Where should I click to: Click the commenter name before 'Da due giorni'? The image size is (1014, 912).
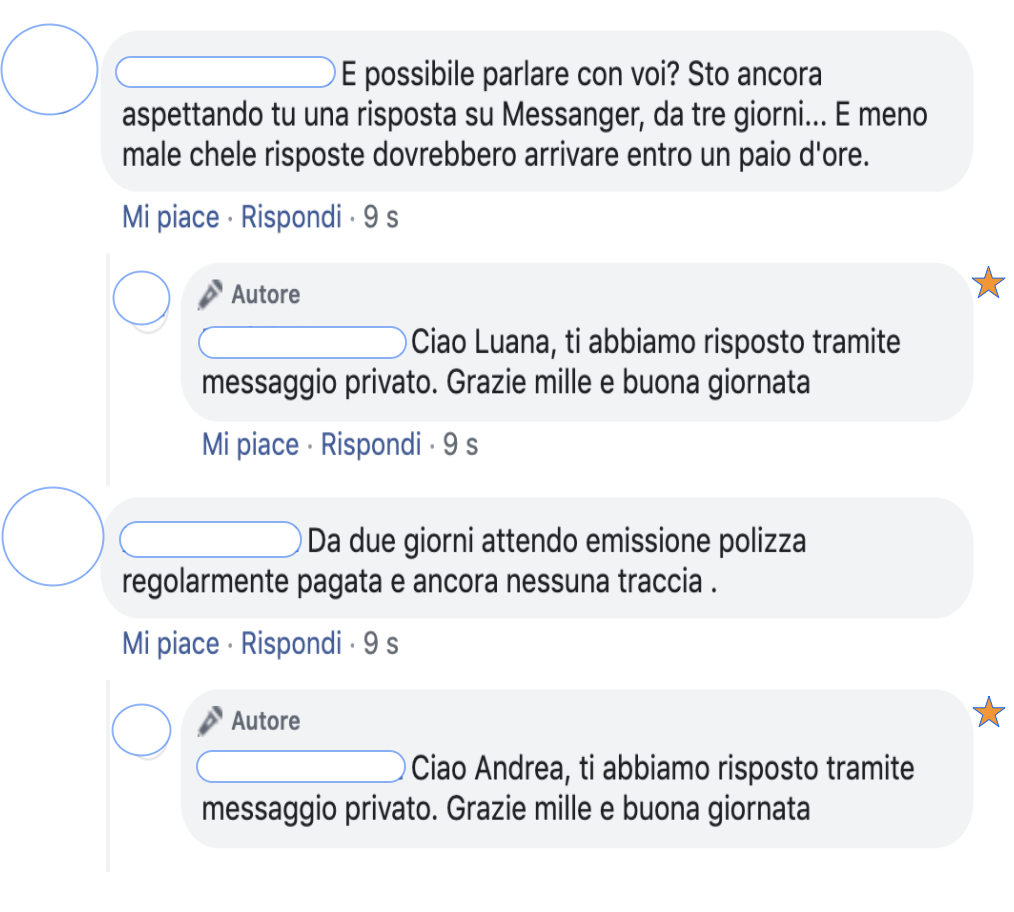tap(210, 540)
